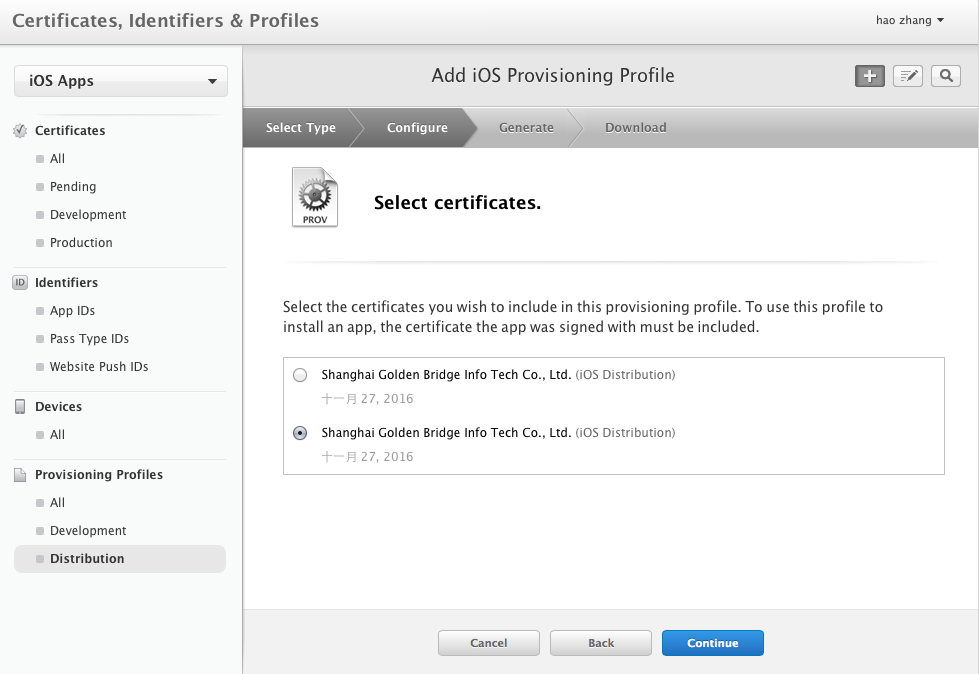Go Back to the previous step
Viewport: 979px width, 674px height.
tap(601, 643)
